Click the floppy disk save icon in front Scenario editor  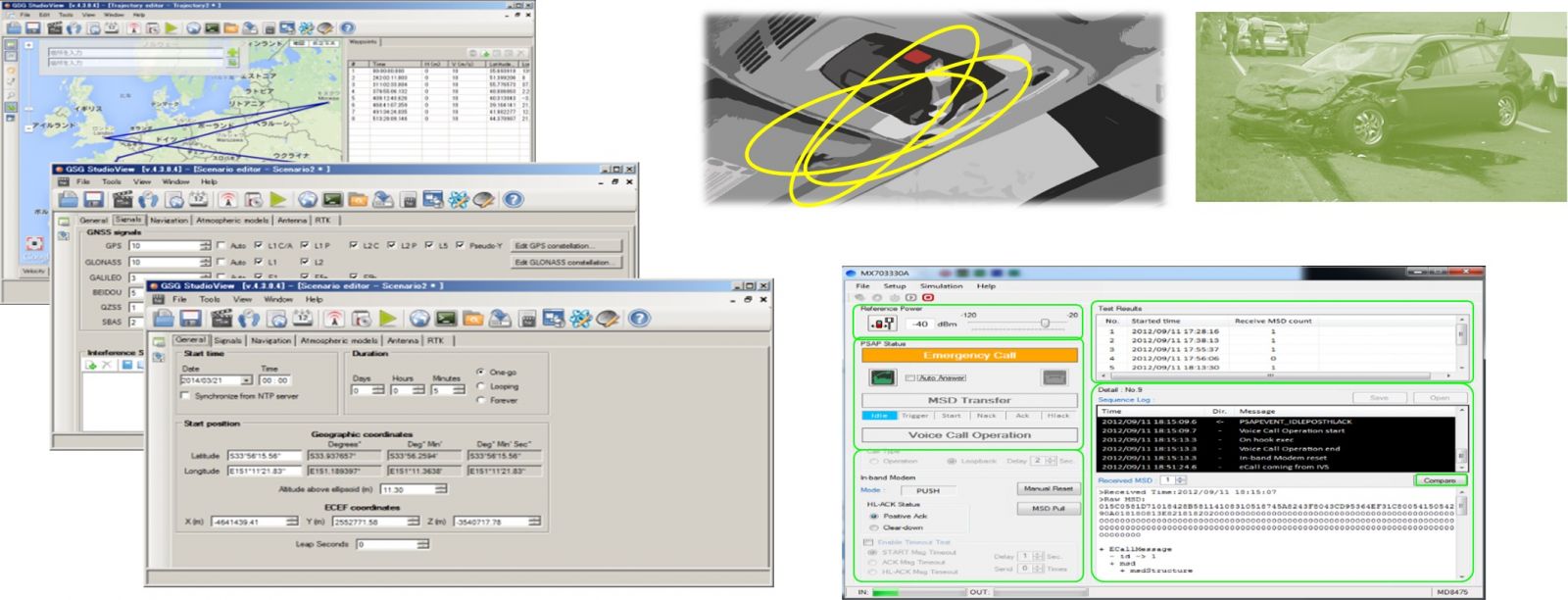pos(191,319)
